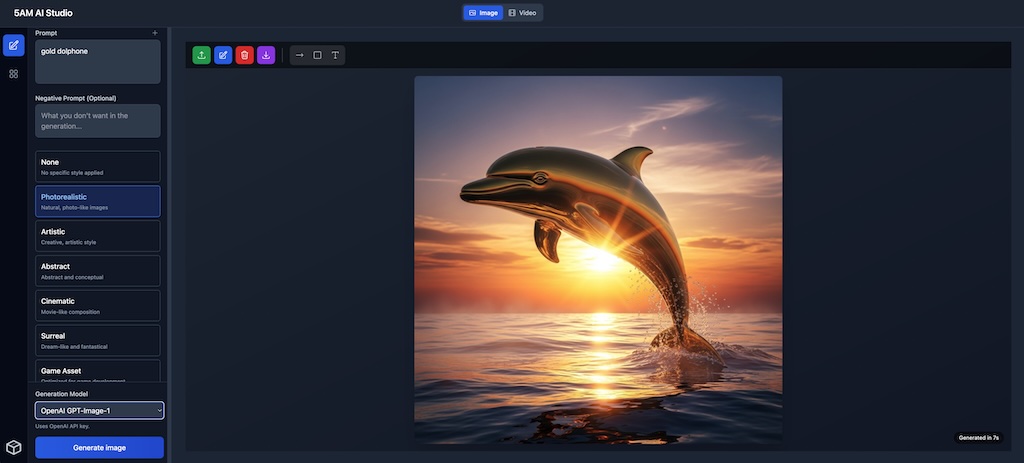
Task: Switch to the Image mode tab
Action: click(483, 12)
